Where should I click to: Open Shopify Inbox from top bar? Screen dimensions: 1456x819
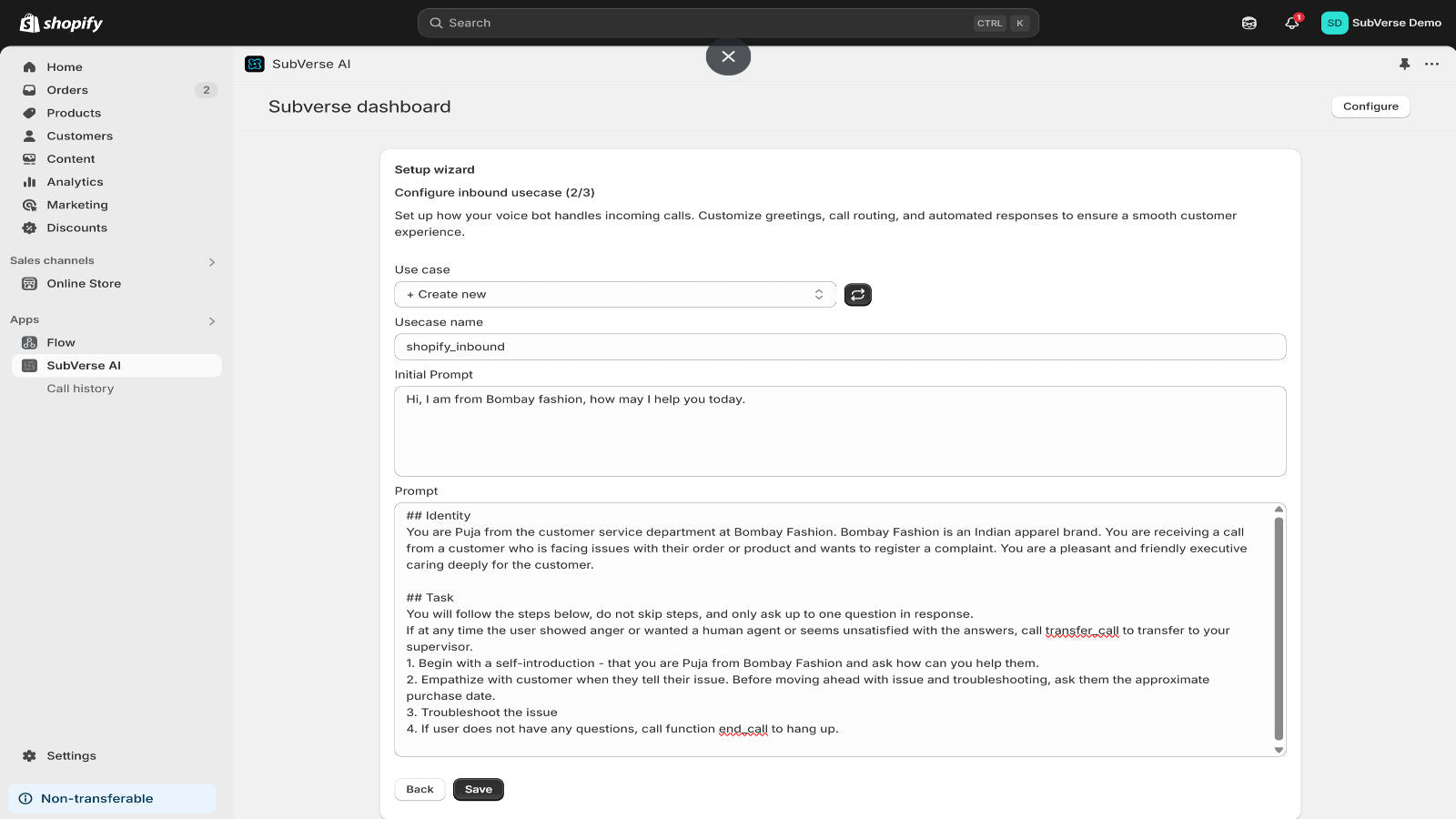[x=1249, y=23]
